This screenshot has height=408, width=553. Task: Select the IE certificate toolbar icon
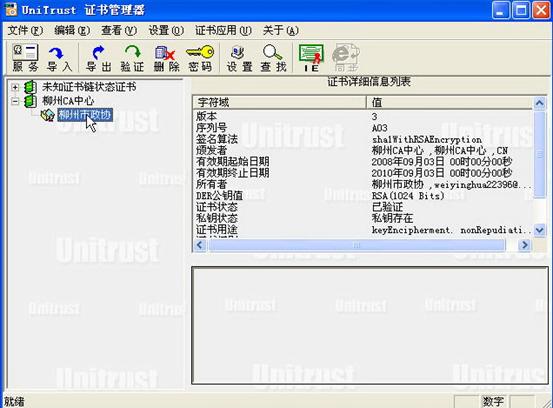[311, 58]
